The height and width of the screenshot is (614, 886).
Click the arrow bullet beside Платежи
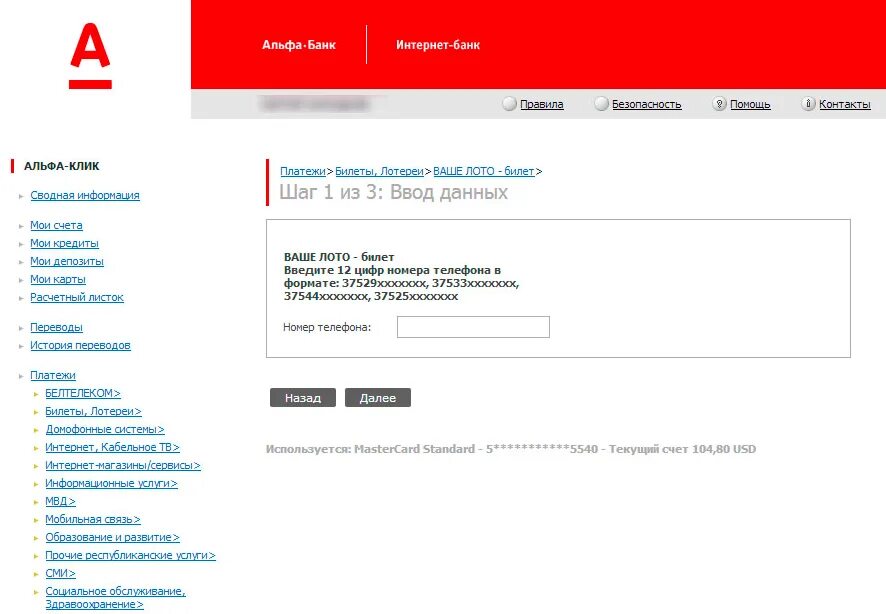[21, 377]
